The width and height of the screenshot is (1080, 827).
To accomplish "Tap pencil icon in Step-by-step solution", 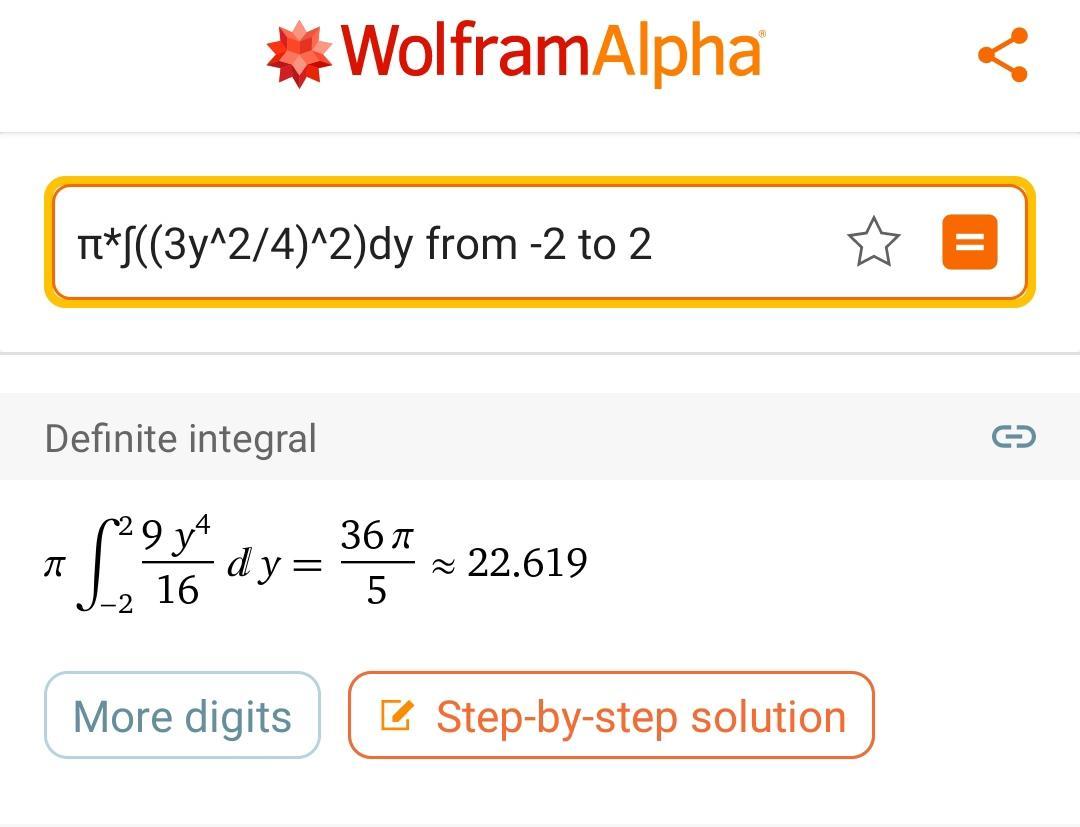I will pos(397,715).
